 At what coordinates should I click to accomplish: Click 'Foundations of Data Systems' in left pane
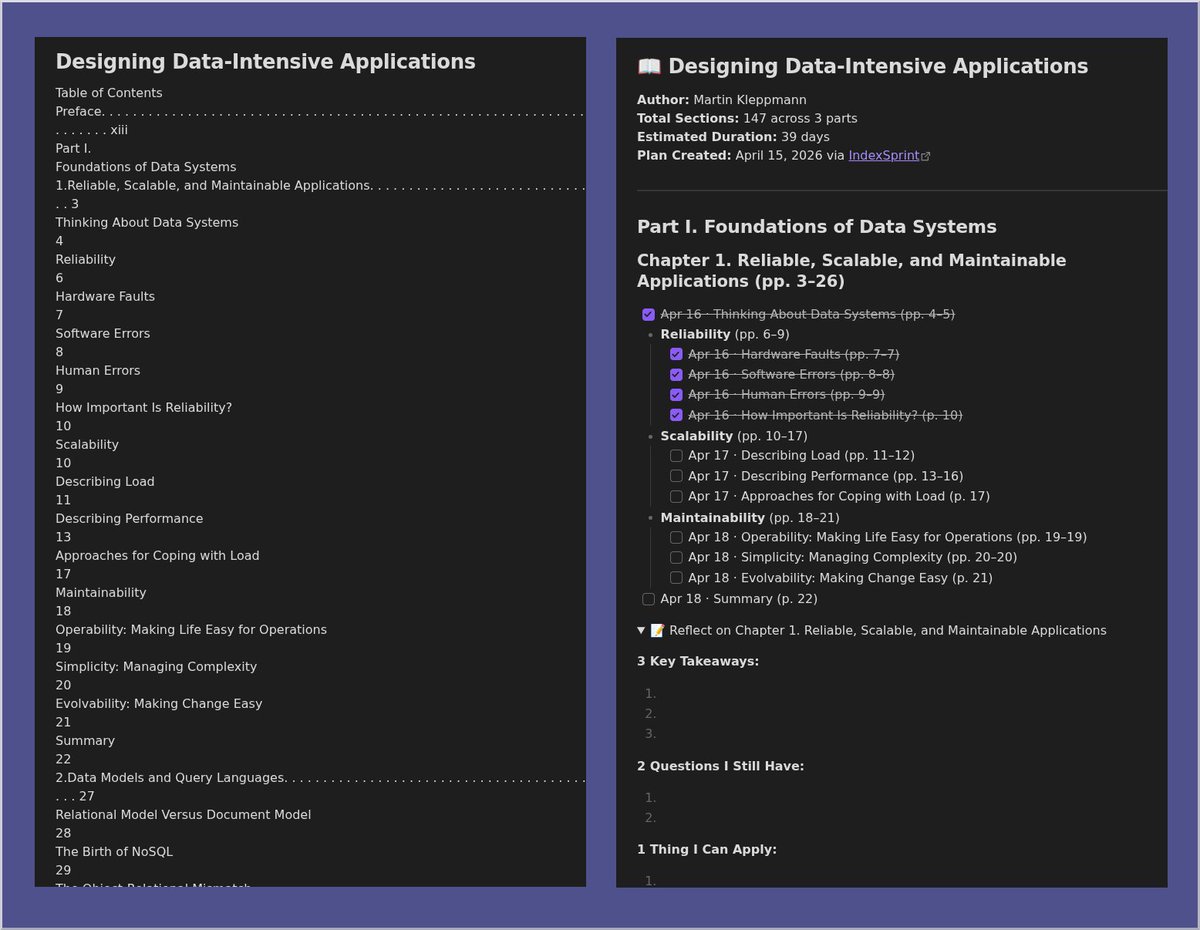click(x=146, y=167)
